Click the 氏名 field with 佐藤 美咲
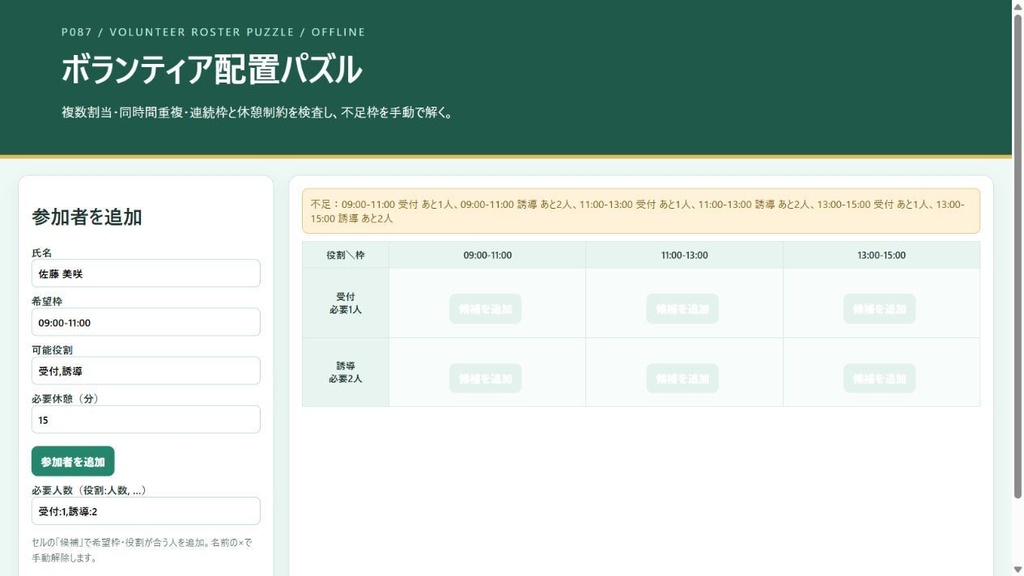Screen dimensions: 1024x576 146,273
